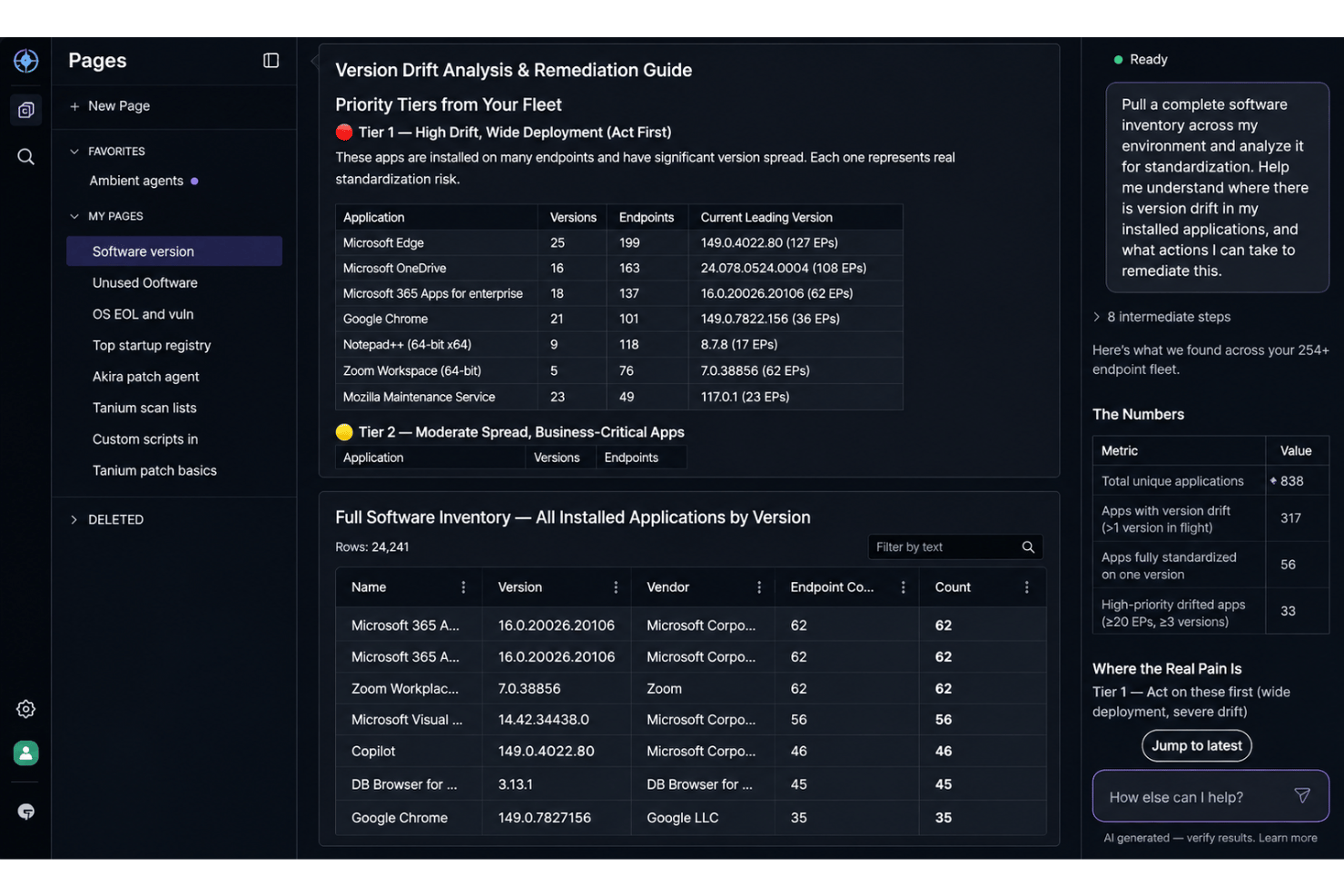Image resolution: width=1344 pixels, height=896 pixels.
Task: Select the Microsoft Visual ... inventory row
Action: pos(691,719)
